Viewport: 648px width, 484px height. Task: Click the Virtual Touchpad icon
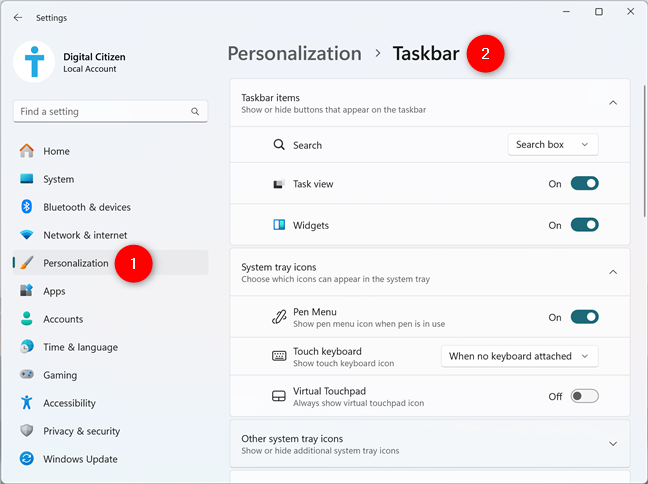[279, 396]
